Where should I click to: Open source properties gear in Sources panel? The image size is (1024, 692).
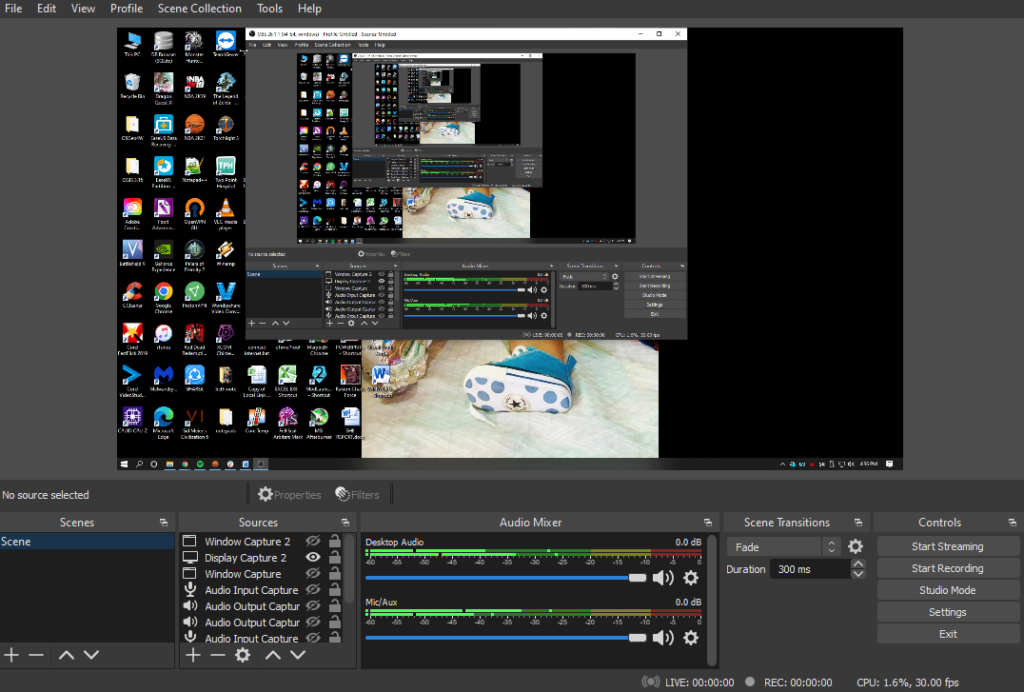[242, 655]
